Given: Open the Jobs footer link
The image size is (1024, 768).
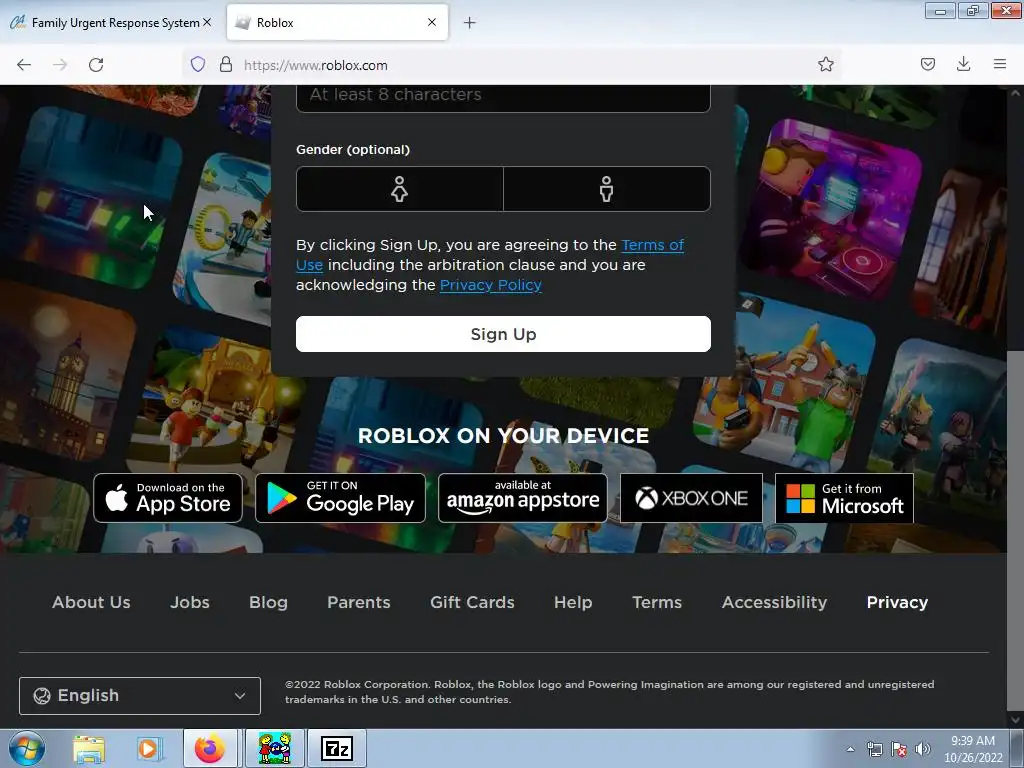Looking at the screenshot, I should [x=189, y=602].
